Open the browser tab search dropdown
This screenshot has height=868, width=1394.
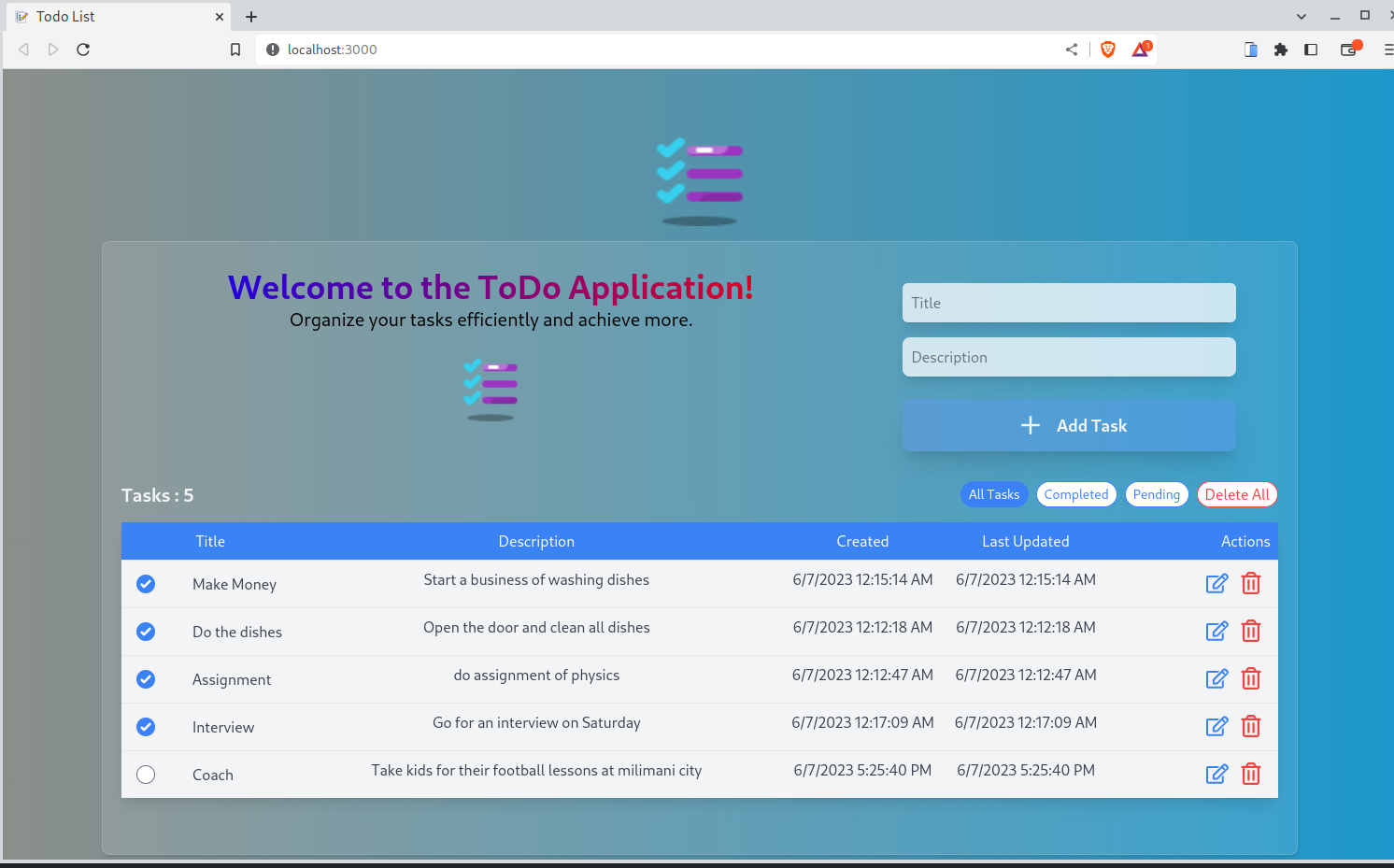tap(1301, 16)
